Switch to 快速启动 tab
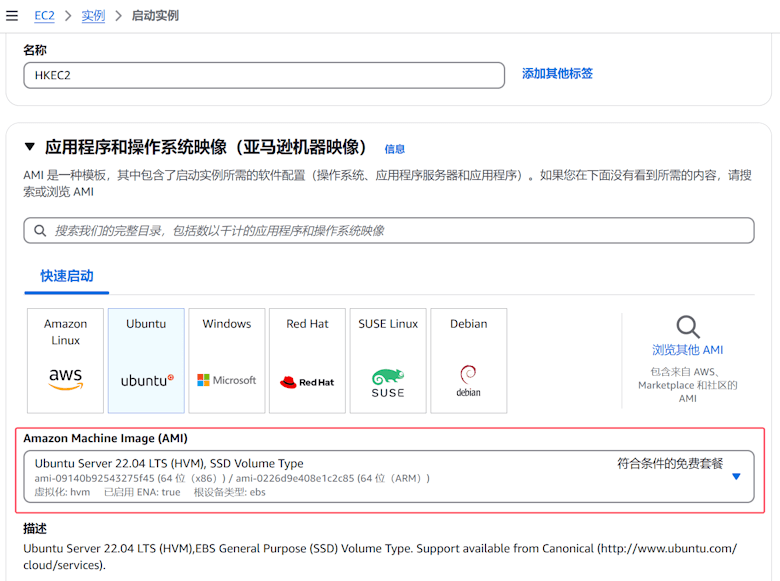Image resolution: width=780 pixels, height=581 pixels. pos(67,276)
